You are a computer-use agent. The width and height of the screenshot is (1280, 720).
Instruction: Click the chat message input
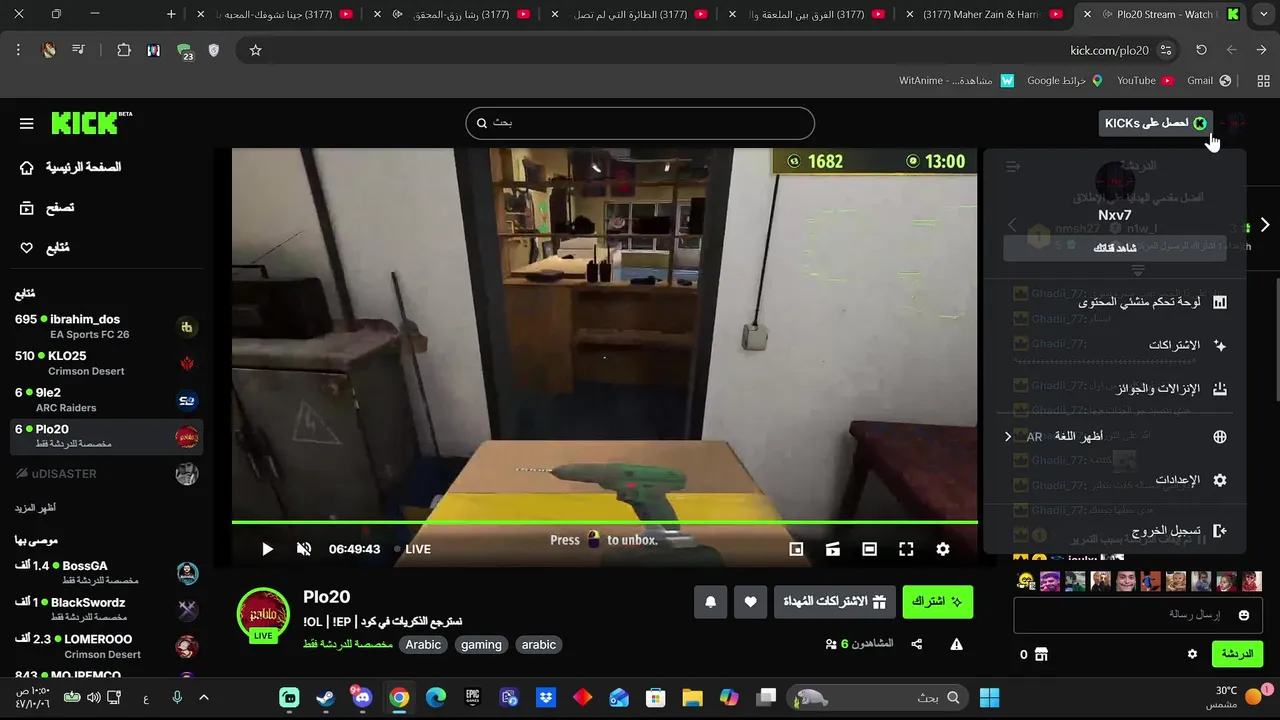[x=1138, y=615]
